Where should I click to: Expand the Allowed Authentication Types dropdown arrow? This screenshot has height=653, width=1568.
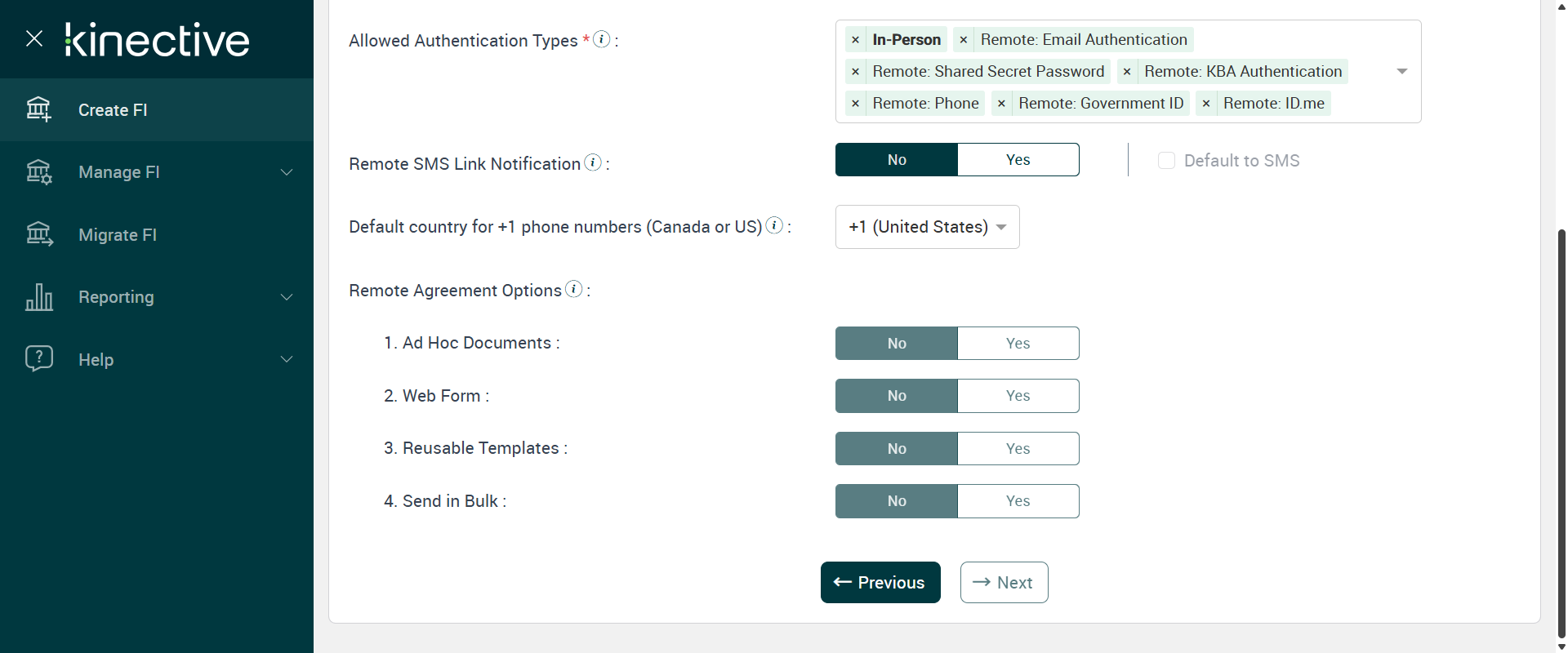point(1402,72)
